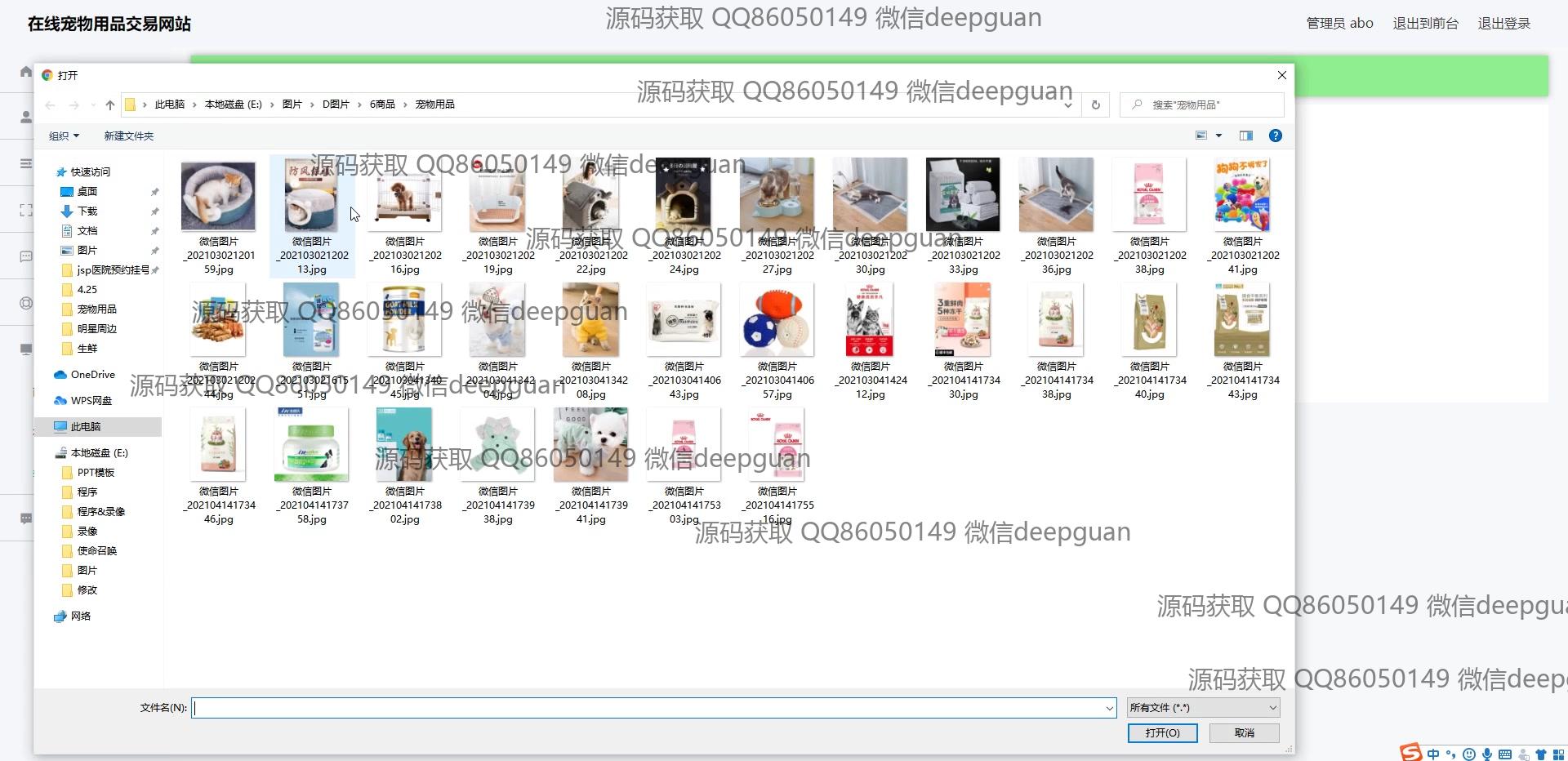Open the file dialog help icon
The width and height of the screenshot is (1568, 761).
click(x=1275, y=136)
